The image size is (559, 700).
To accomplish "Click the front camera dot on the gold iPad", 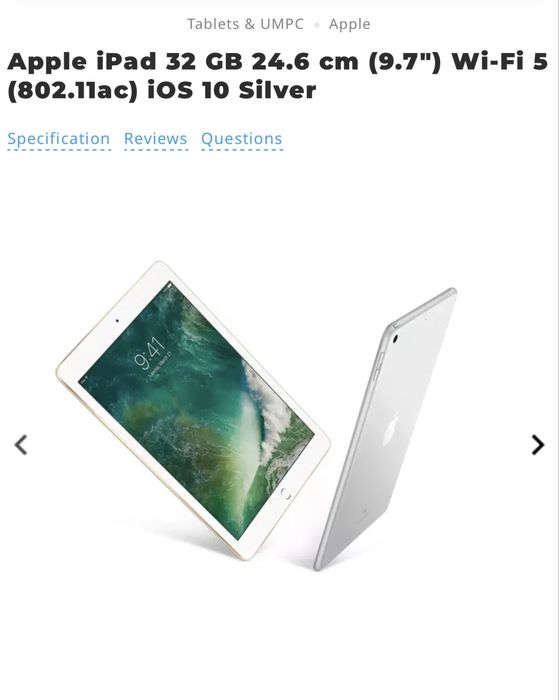I will coord(117,320).
